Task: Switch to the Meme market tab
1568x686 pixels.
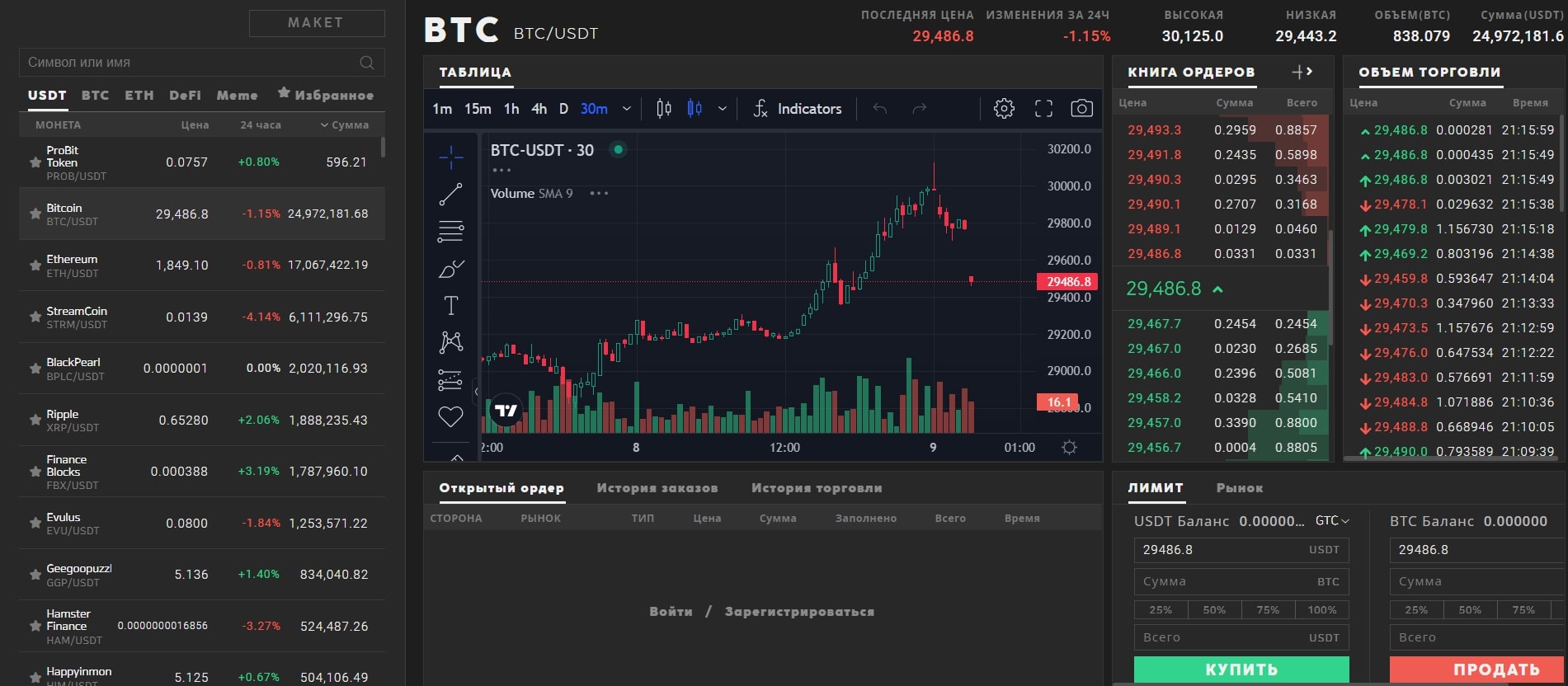Action: click(x=238, y=96)
